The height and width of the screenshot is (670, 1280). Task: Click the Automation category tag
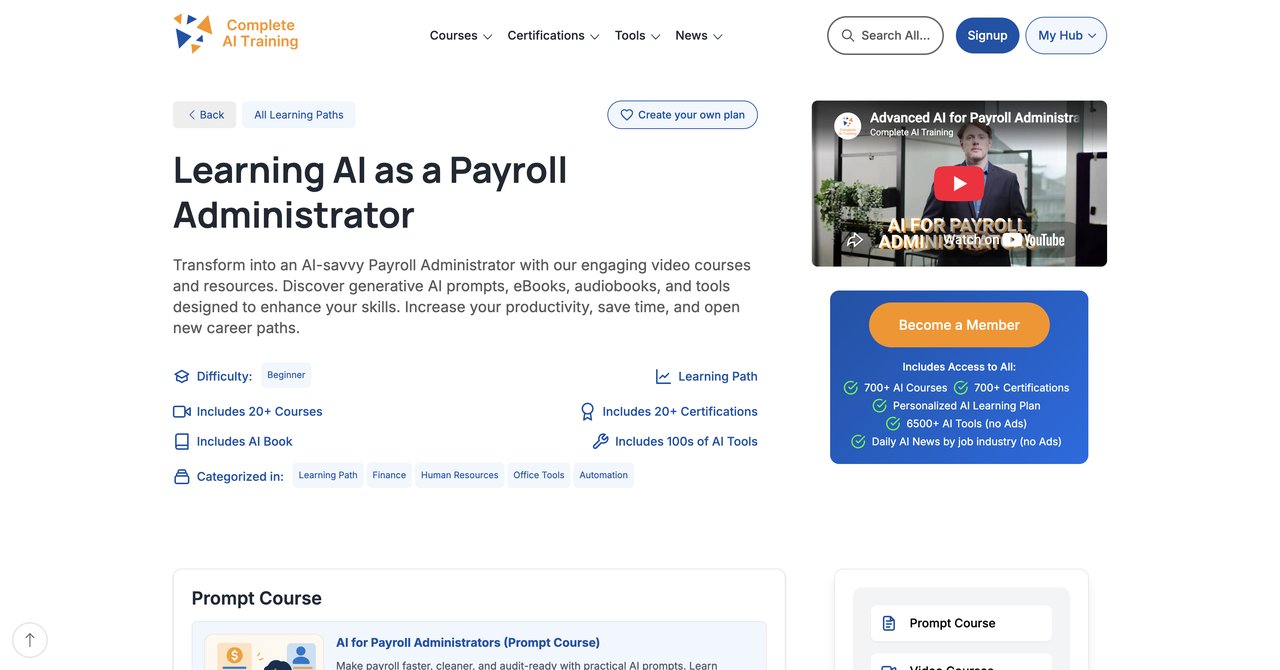point(604,475)
